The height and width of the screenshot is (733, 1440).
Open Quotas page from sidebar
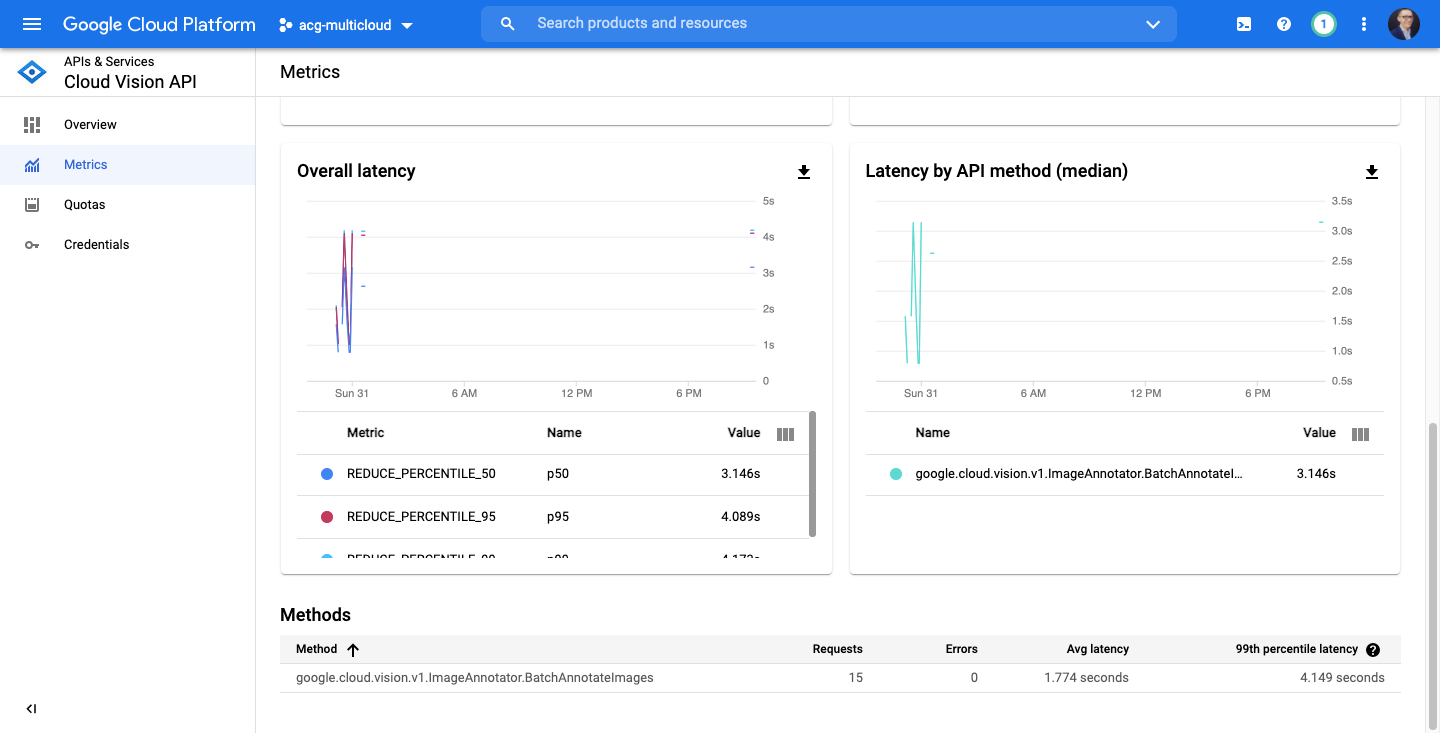127,205
